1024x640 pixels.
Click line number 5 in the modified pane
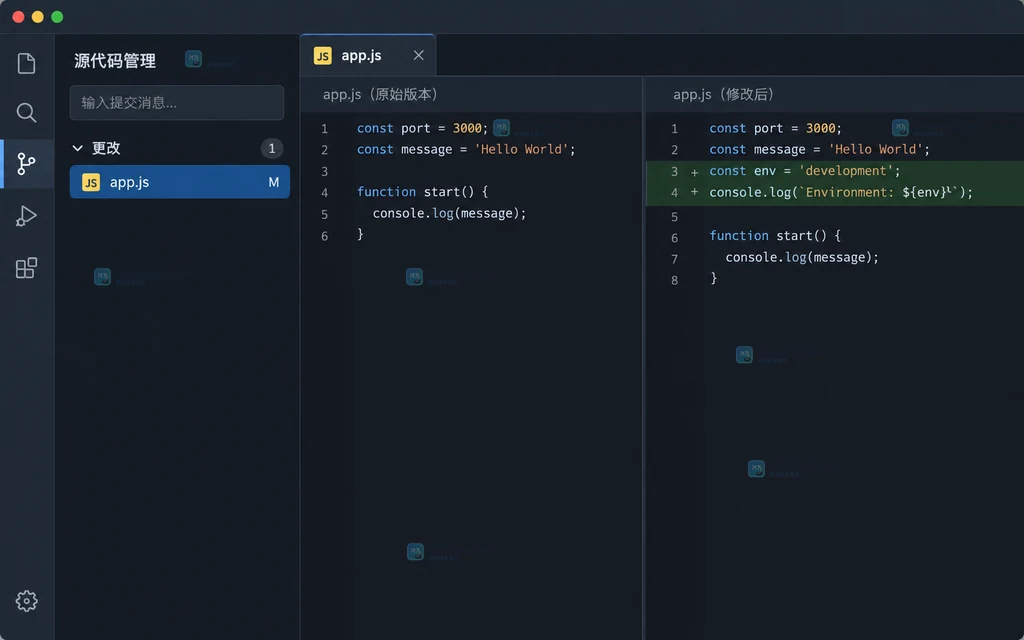(x=675, y=217)
